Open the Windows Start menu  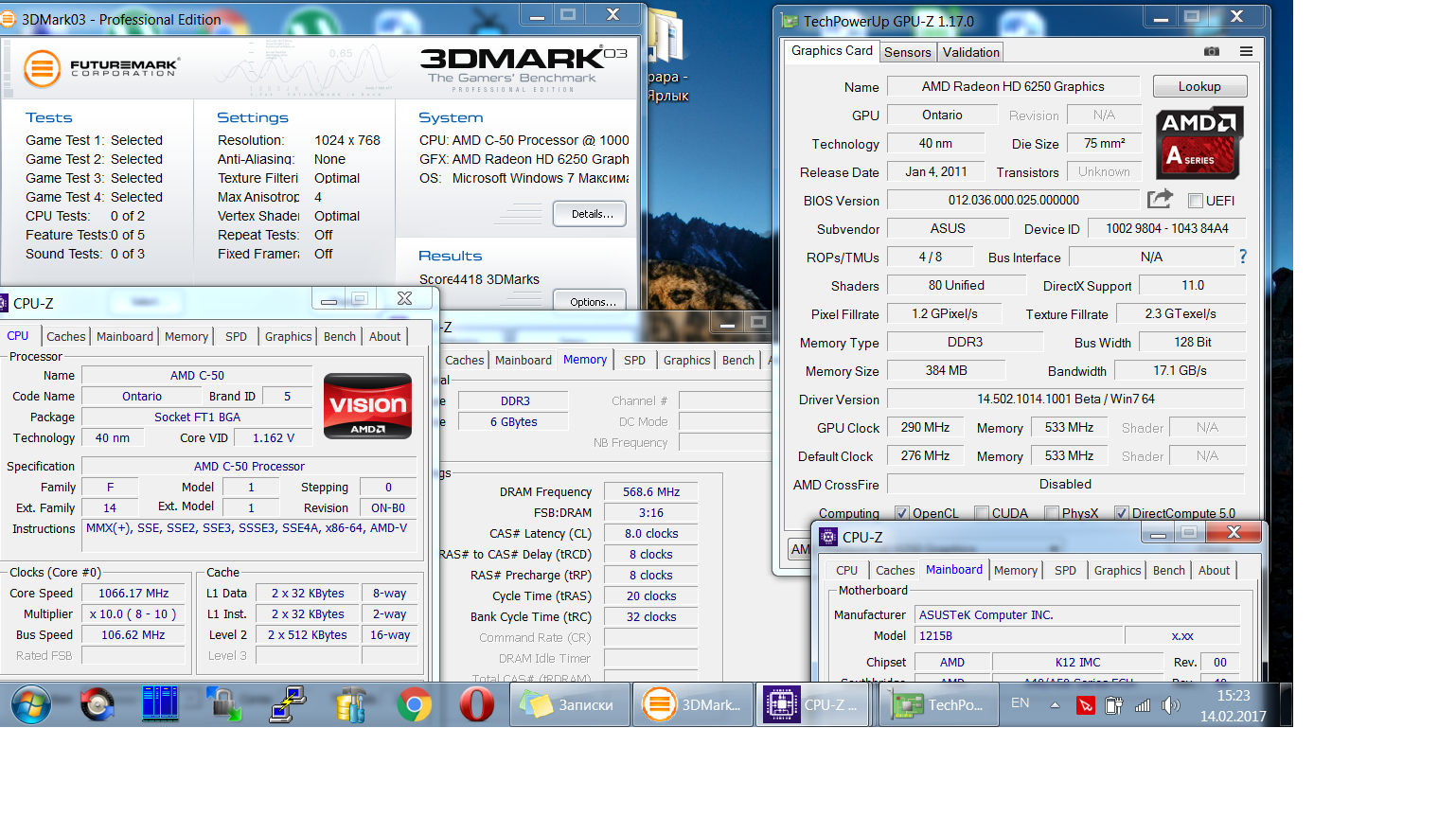(31, 704)
